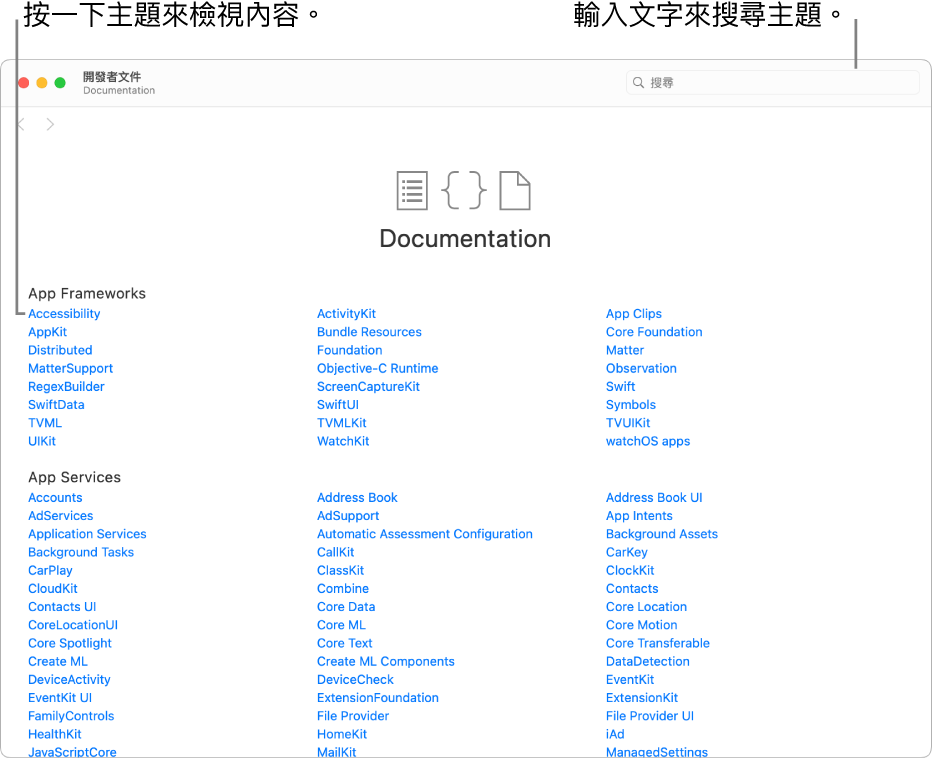Select the ScreenCaptureKit link
The image size is (934, 758).
coord(368,386)
